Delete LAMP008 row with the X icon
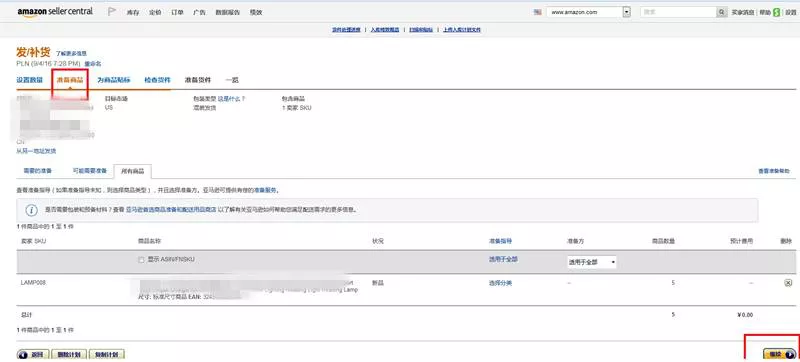The image size is (800, 362). (x=788, y=283)
